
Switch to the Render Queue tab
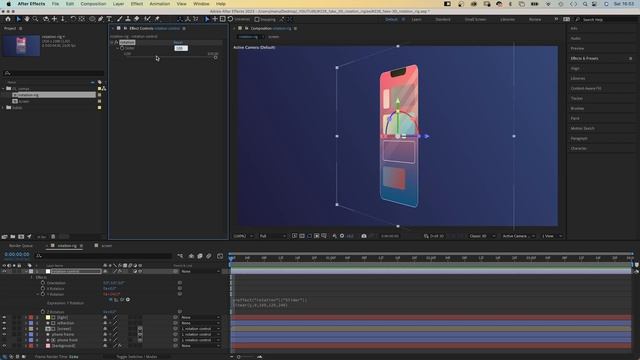[21, 246]
